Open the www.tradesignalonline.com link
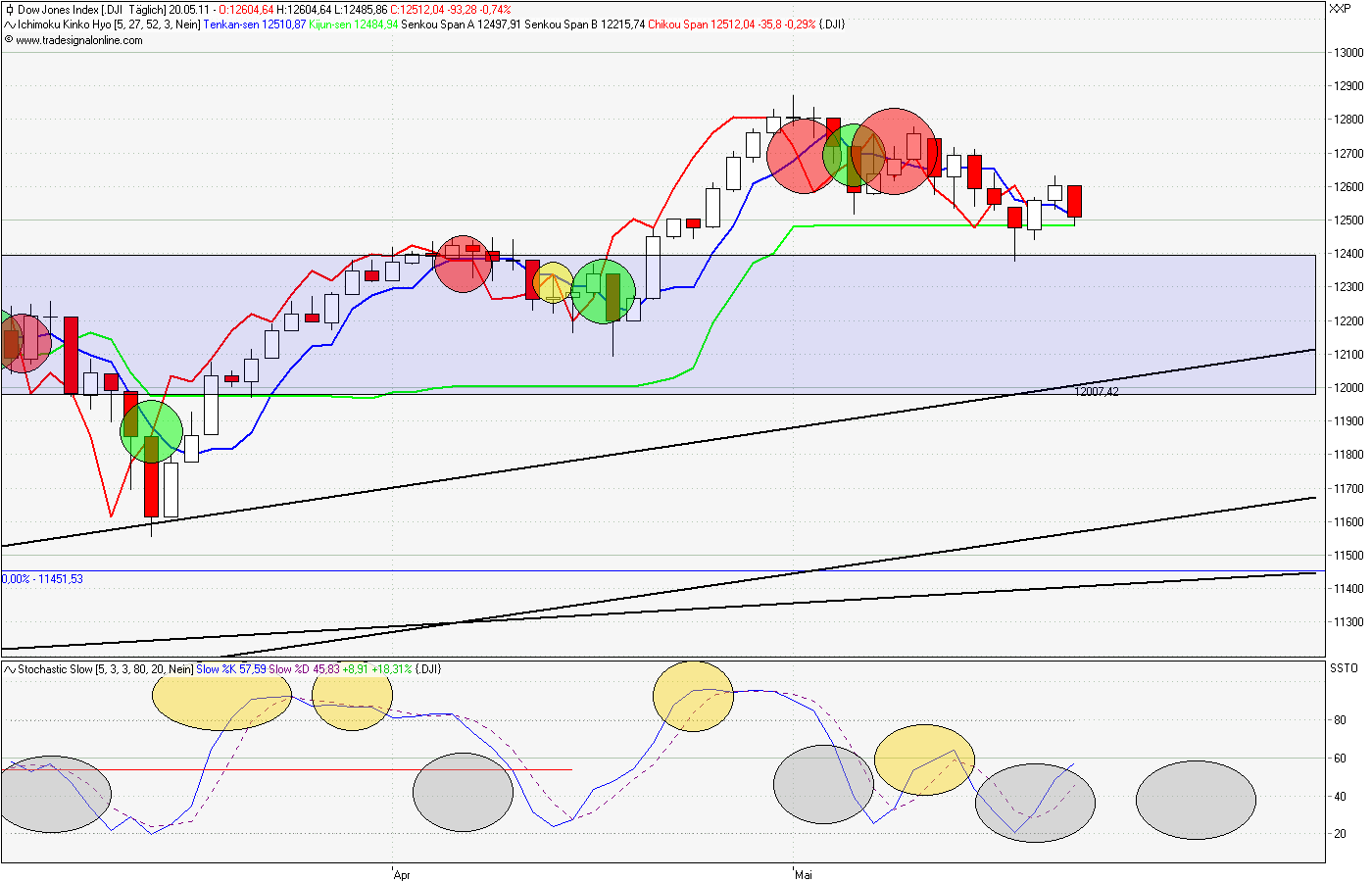The height and width of the screenshot is (882, 1372). 78,42
